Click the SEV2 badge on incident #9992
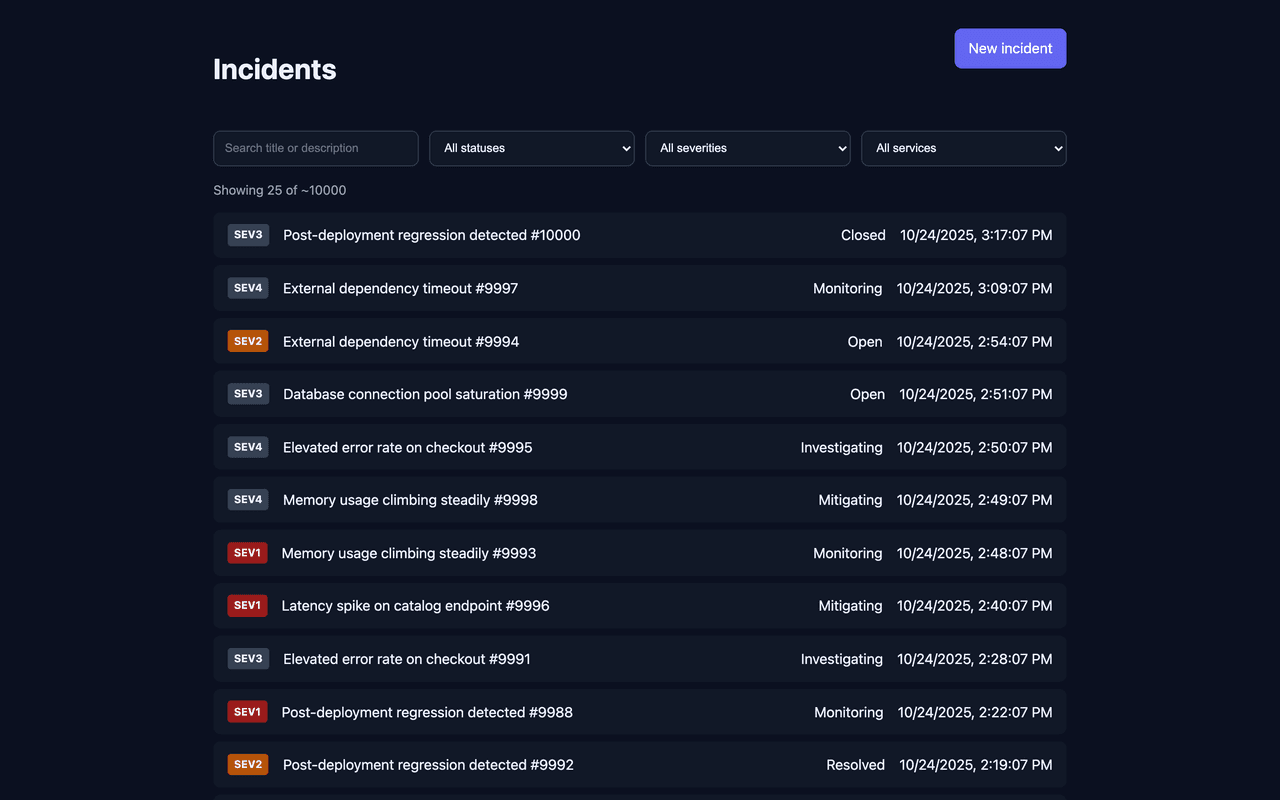The width and height of the screenshot is (1280, 800). point(248,765)
